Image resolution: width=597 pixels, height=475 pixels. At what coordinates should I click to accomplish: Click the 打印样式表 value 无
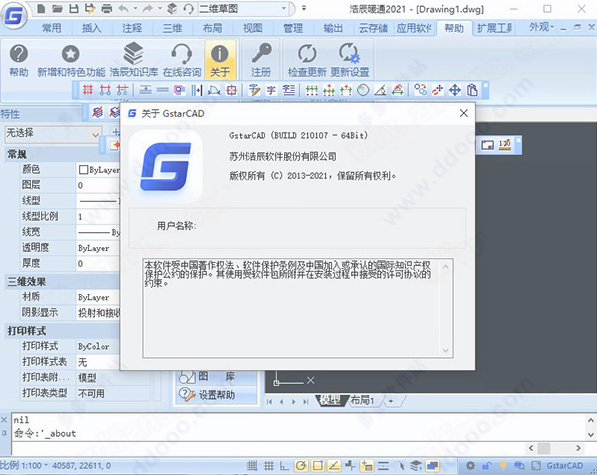[99, 362]
